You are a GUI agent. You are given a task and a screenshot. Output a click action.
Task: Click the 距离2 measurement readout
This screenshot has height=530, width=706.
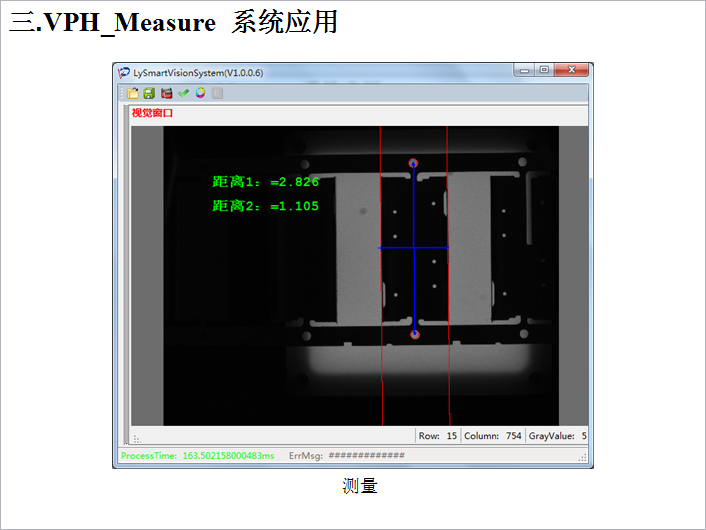(x=266, y=206)
